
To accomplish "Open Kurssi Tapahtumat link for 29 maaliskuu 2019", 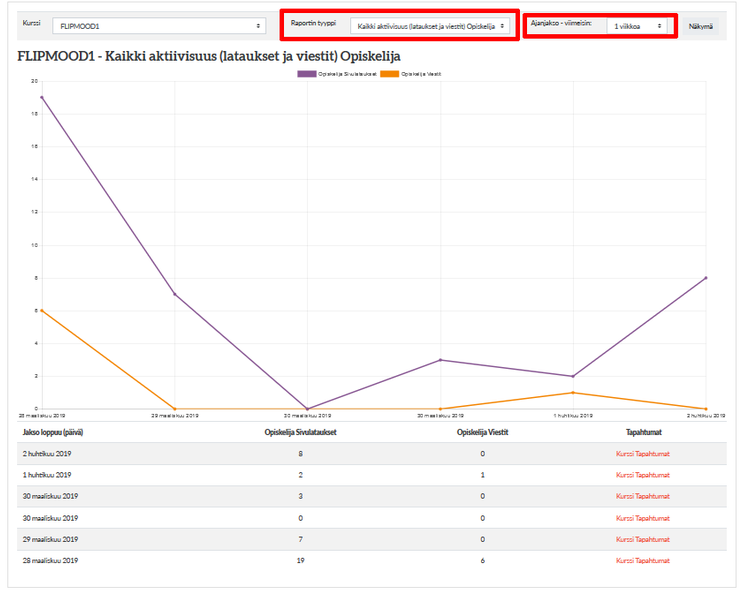I will pos(642,539).
